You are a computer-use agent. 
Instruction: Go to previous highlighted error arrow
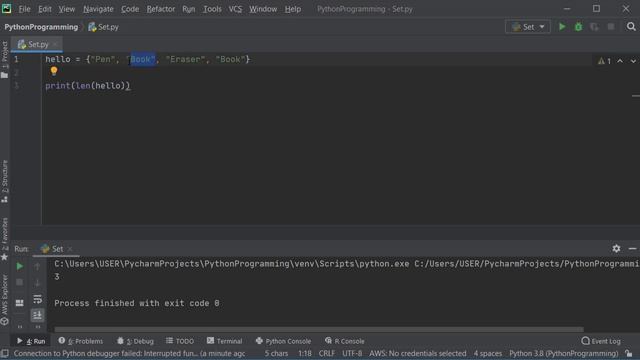(x=620, y=61)
